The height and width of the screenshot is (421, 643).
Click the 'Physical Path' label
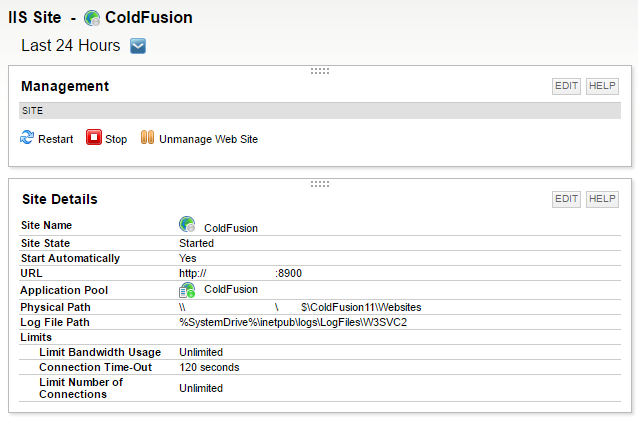55,307
